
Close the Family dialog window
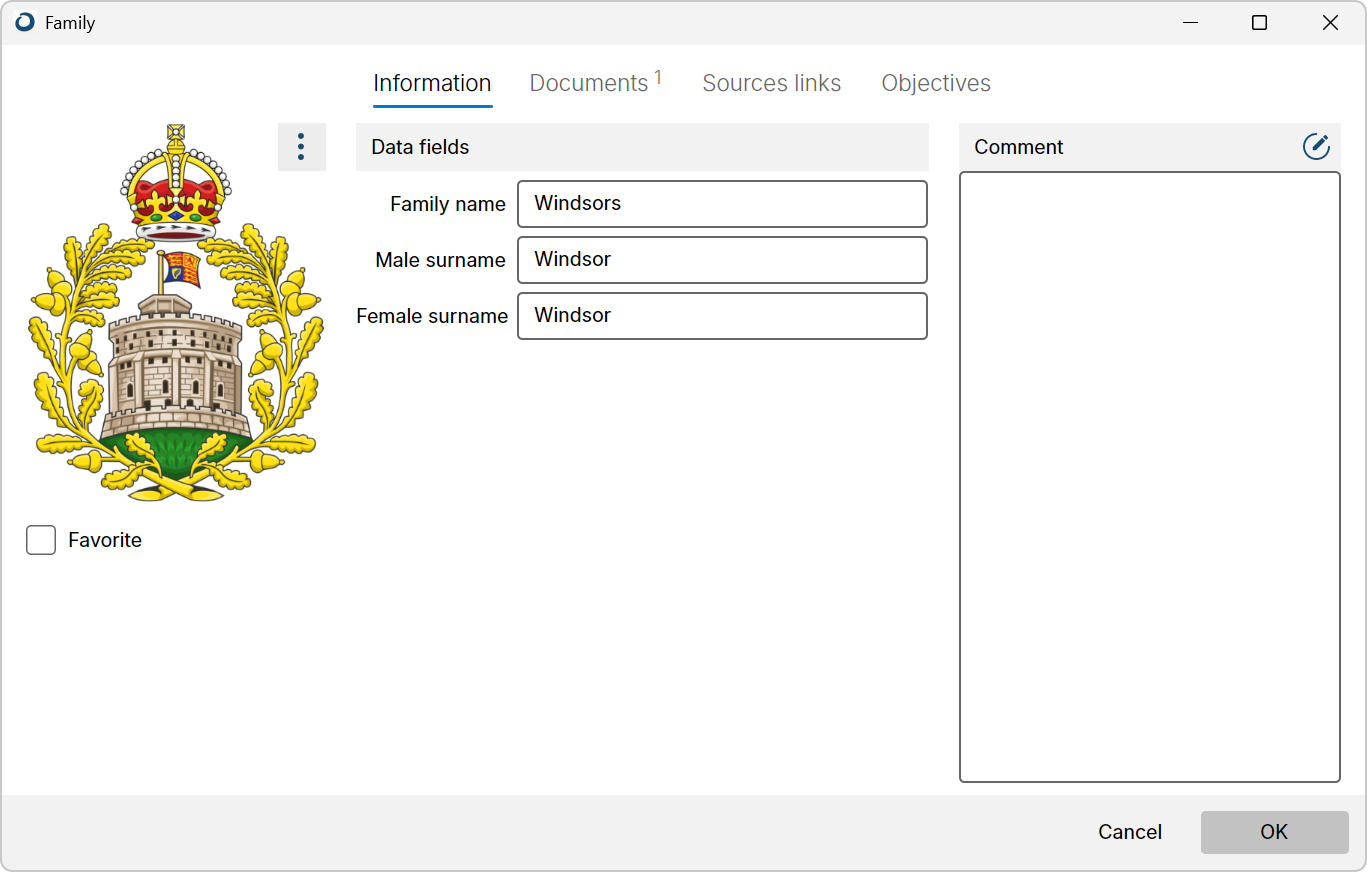1330,22
